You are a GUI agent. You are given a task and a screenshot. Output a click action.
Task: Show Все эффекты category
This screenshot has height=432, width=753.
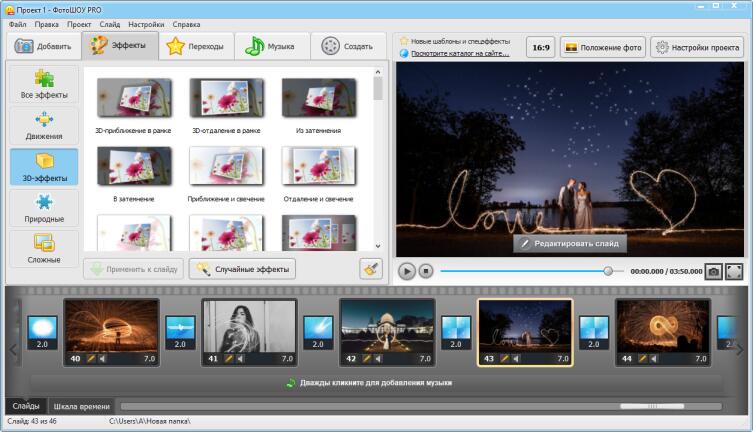44,84
